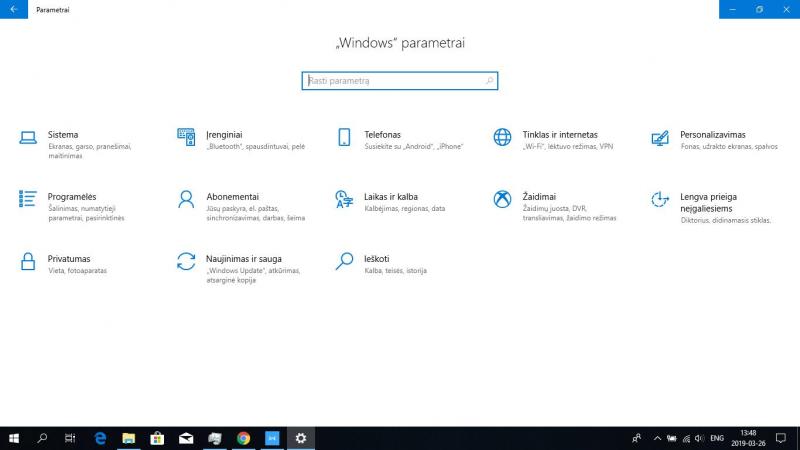Viewport: 800px width, 450px height.
Task: Open the blue app pinned on taskbar
Action: click(x=272, y=438)
